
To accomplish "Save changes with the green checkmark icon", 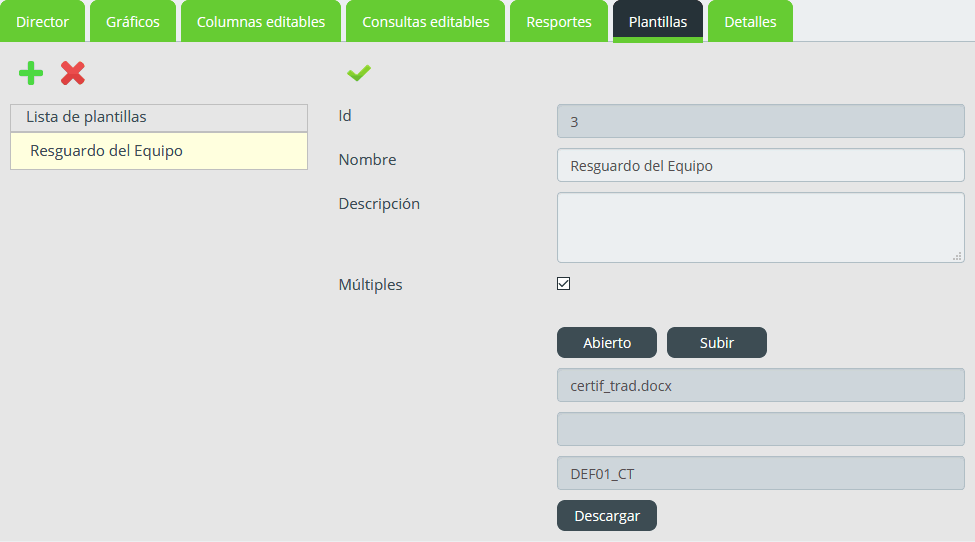I will tap(359, 73).
